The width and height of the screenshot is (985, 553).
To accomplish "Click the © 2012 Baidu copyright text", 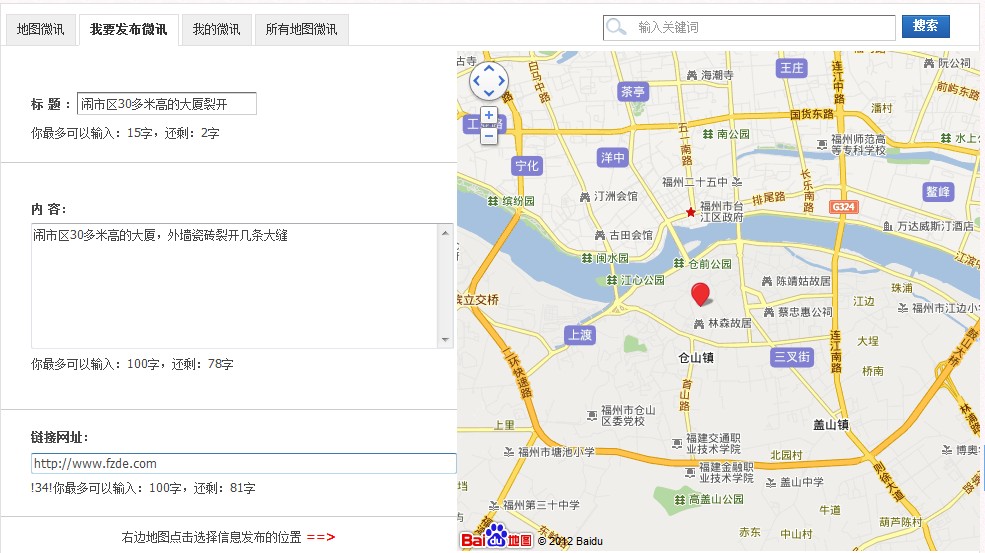I will pos(570,541).
